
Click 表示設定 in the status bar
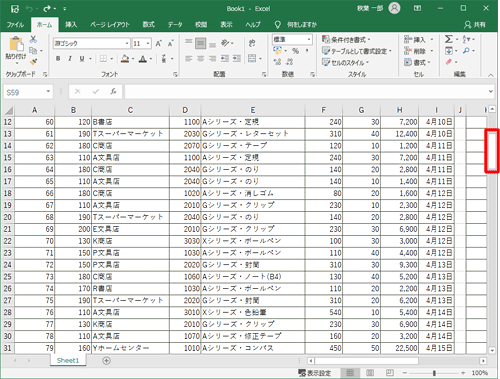(x=315, y=373)
